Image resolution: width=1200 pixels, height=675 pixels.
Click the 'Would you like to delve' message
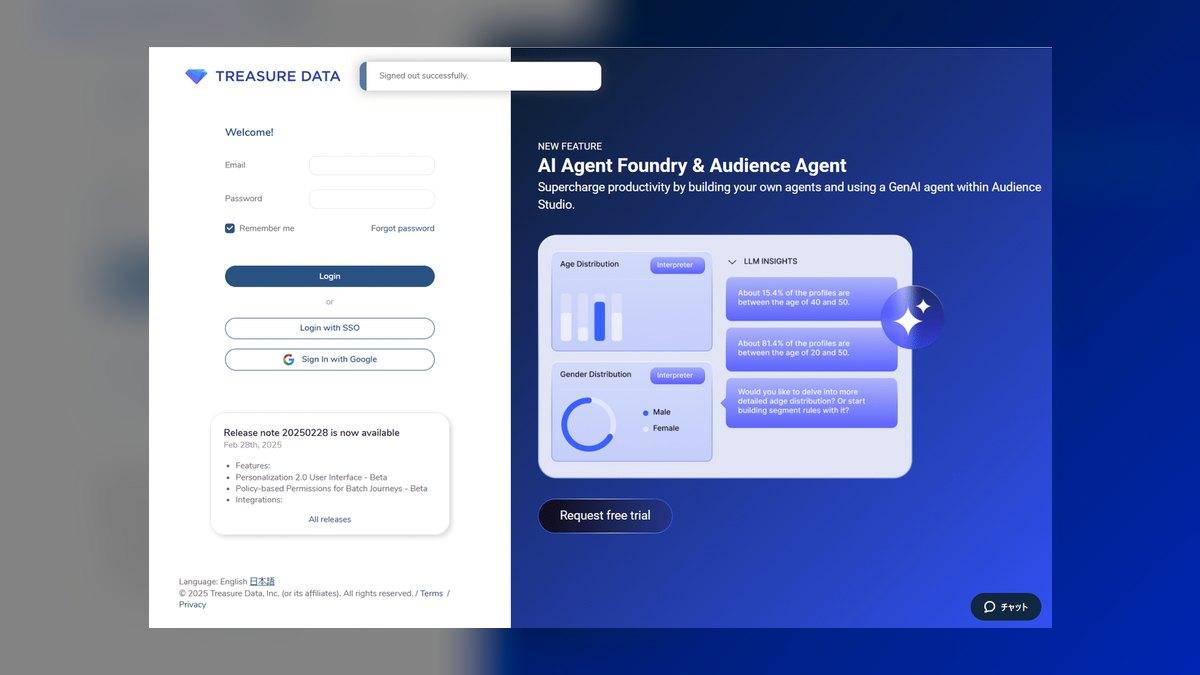pyautogui.click(x=811, y=402)
